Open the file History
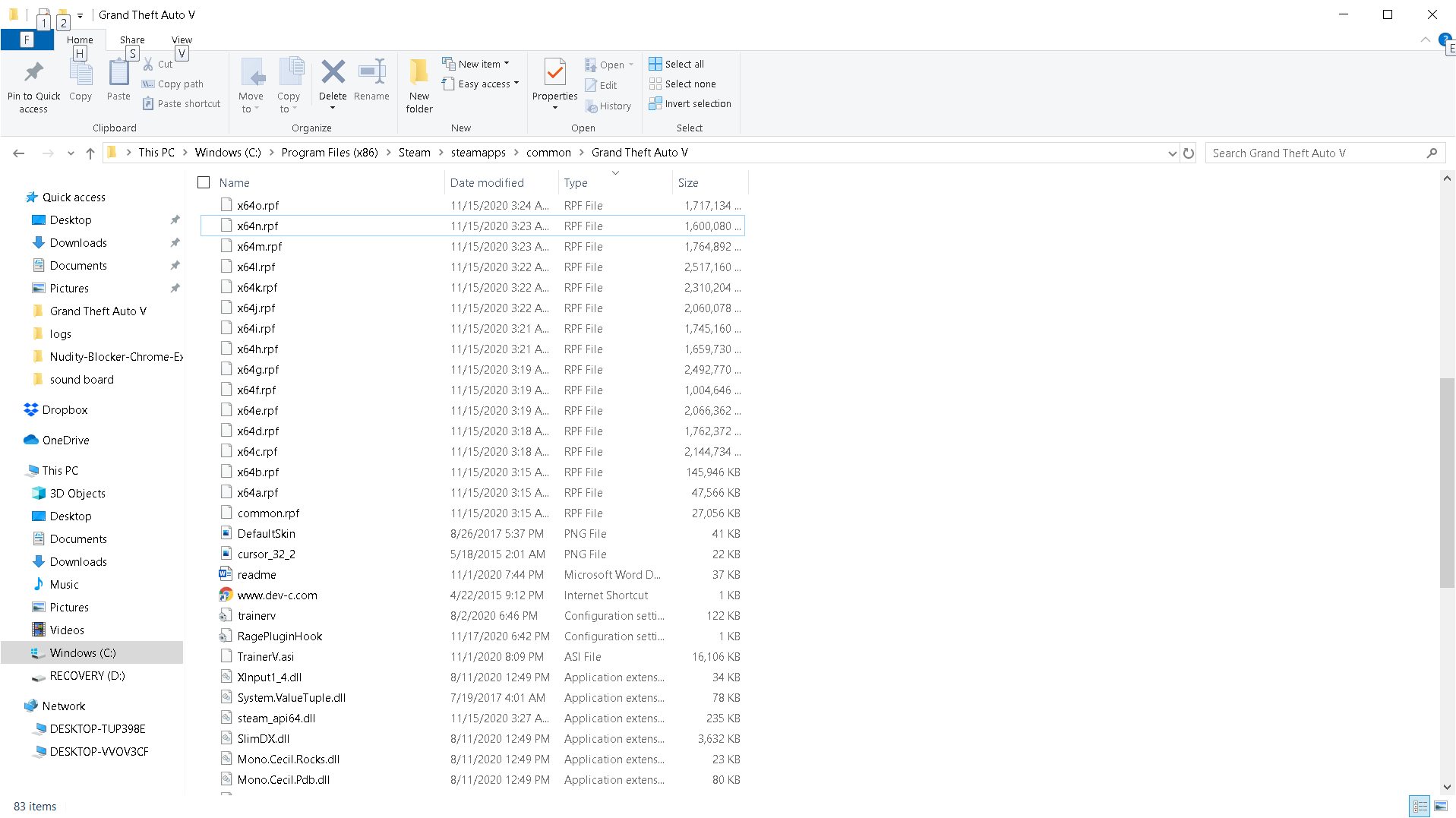 (x=608, y=106)
